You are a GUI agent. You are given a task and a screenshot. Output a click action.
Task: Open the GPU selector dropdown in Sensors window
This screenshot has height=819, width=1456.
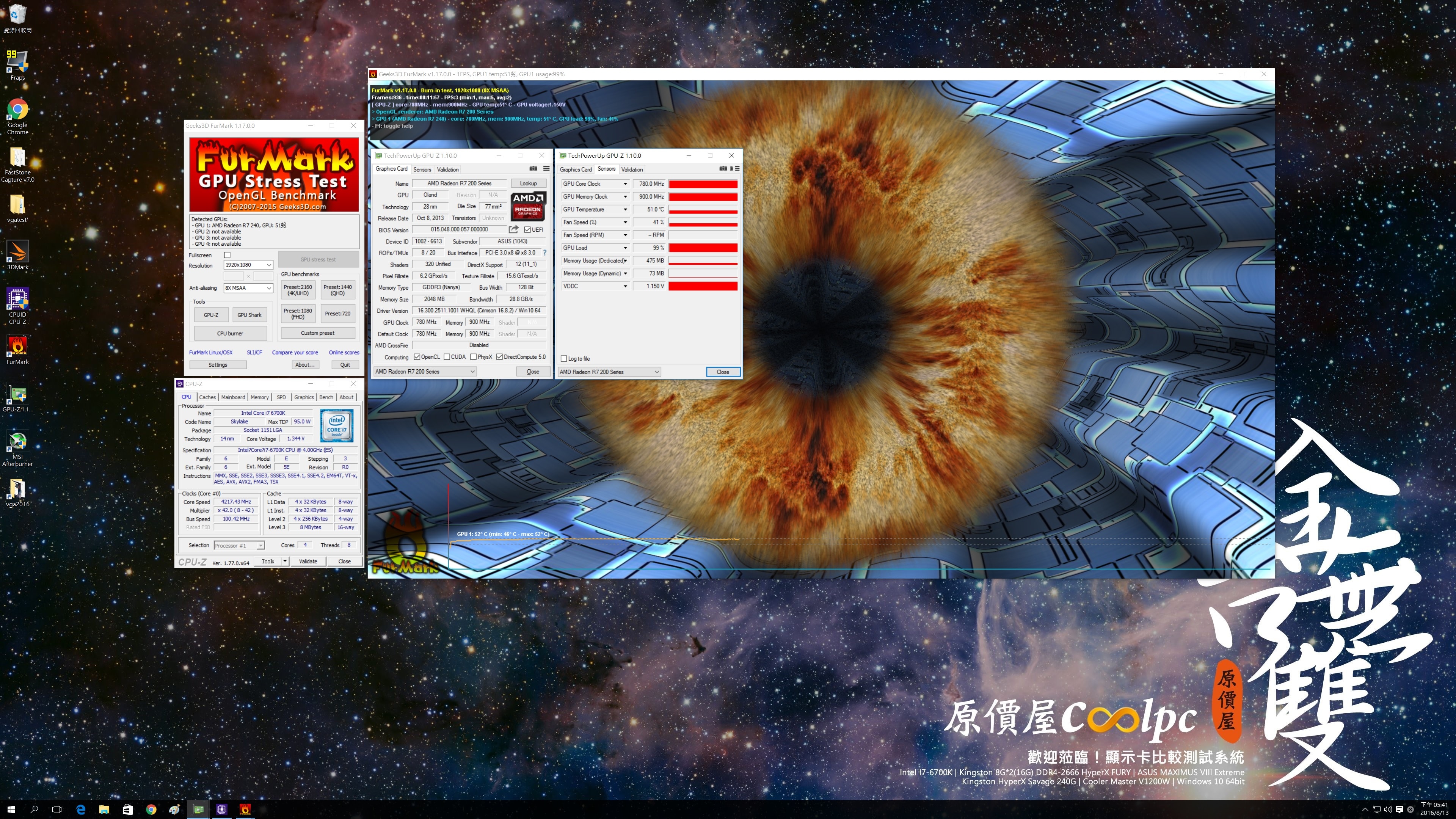(x=609, y=372)
